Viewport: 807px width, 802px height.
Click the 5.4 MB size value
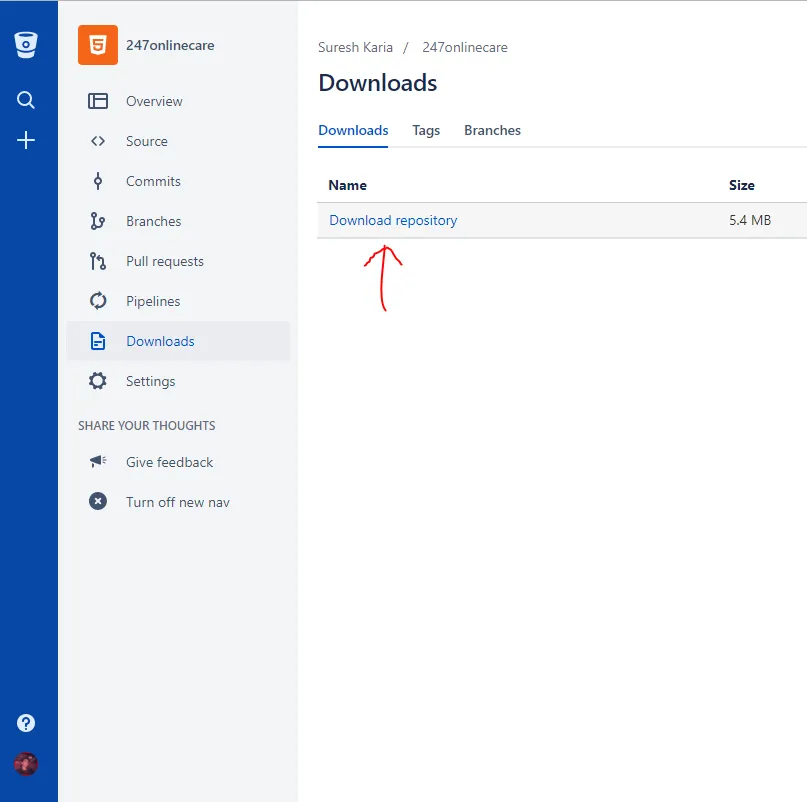pyautogui.click(x=749, y=220)
